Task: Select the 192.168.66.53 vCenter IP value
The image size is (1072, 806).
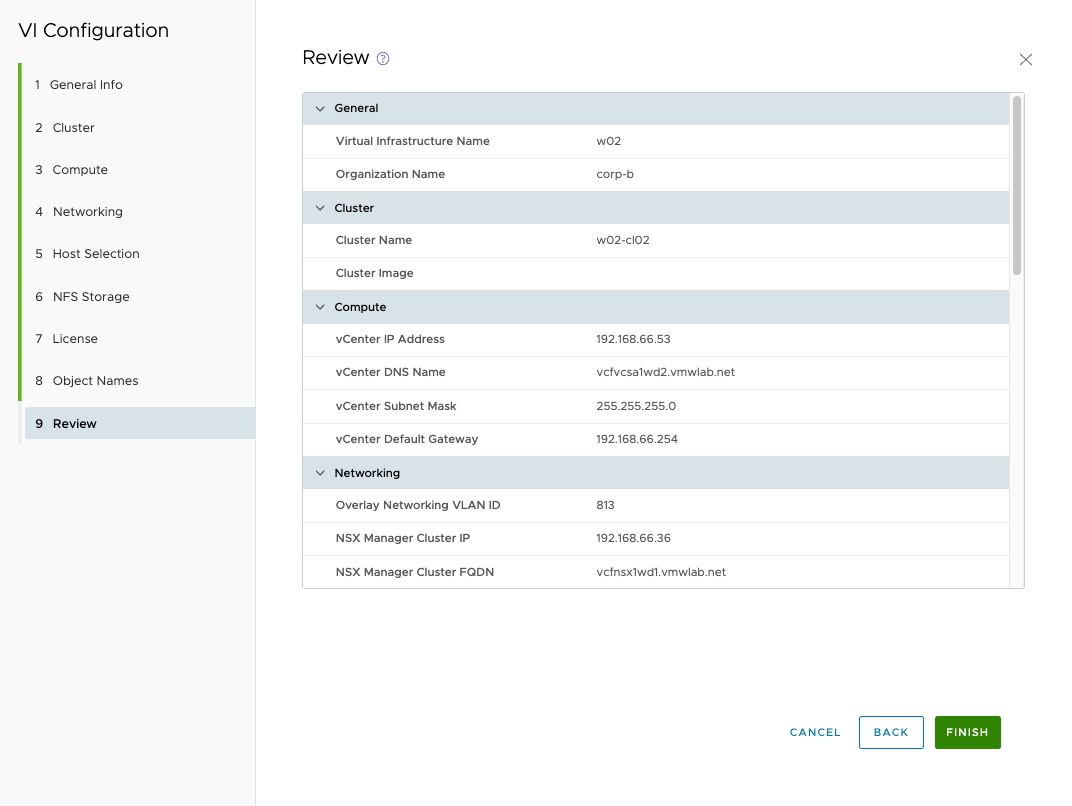Action: point(633,339)
